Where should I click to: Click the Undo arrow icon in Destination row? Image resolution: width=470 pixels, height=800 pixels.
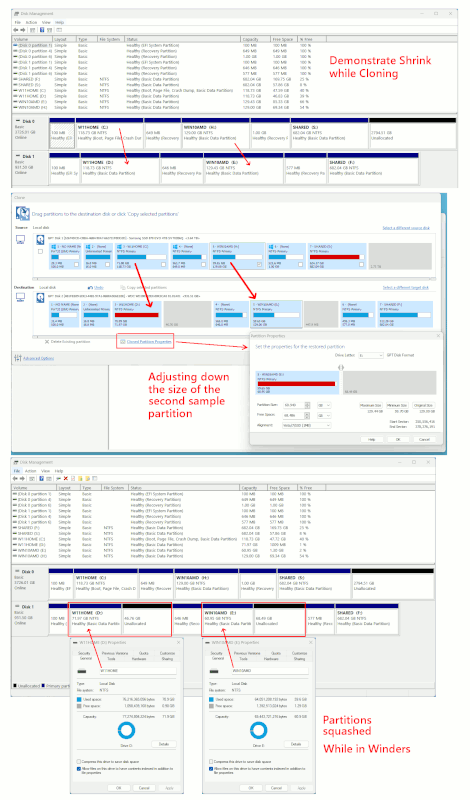click(x=90, y=288)
